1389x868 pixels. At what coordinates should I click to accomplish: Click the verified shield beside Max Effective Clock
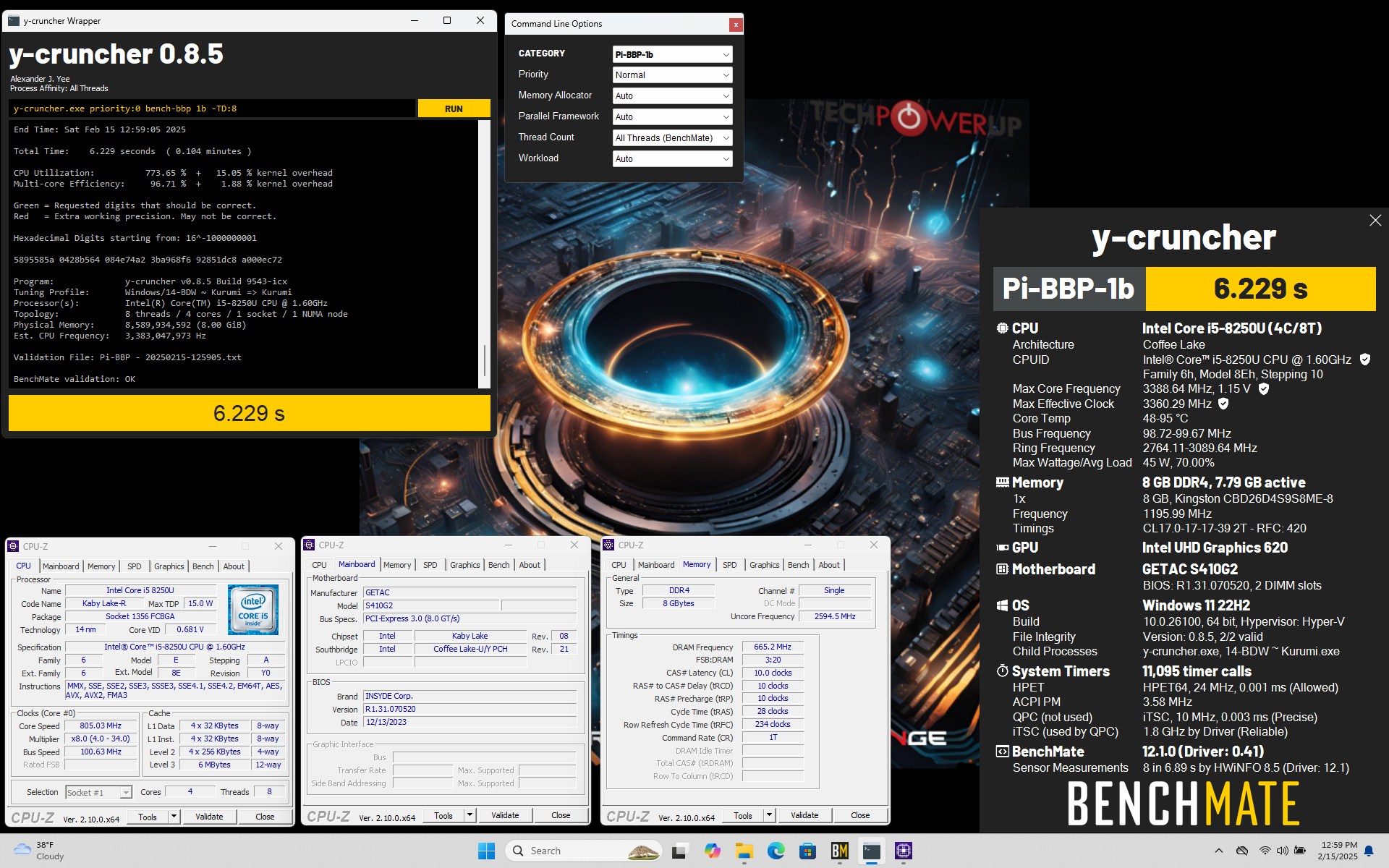coord(1223,404)
